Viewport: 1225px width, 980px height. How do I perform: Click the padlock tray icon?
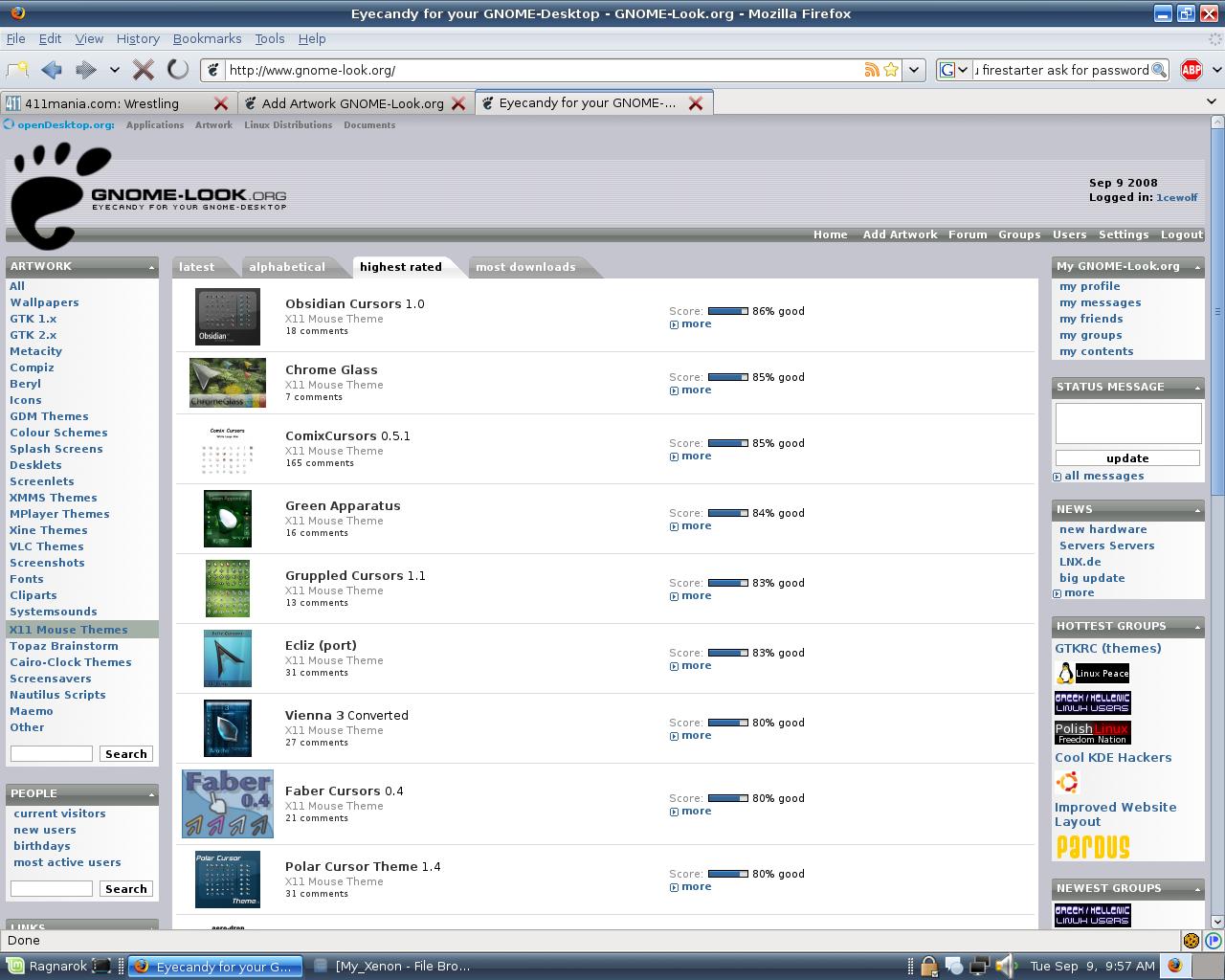click(x=928, y=966)
